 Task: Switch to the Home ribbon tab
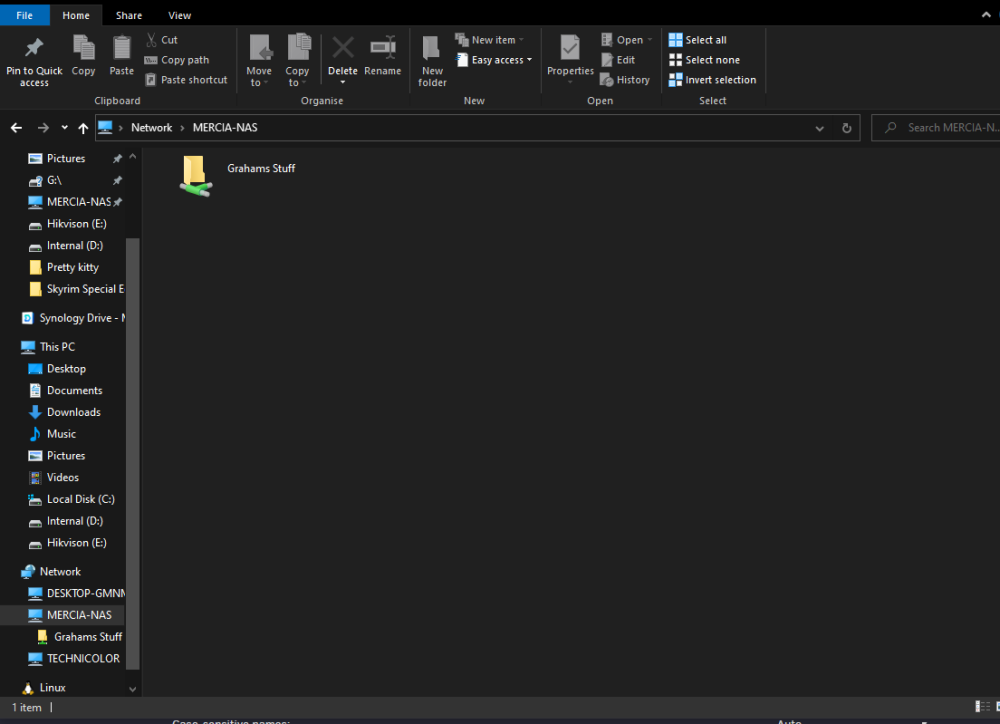(x=76, y=15)
